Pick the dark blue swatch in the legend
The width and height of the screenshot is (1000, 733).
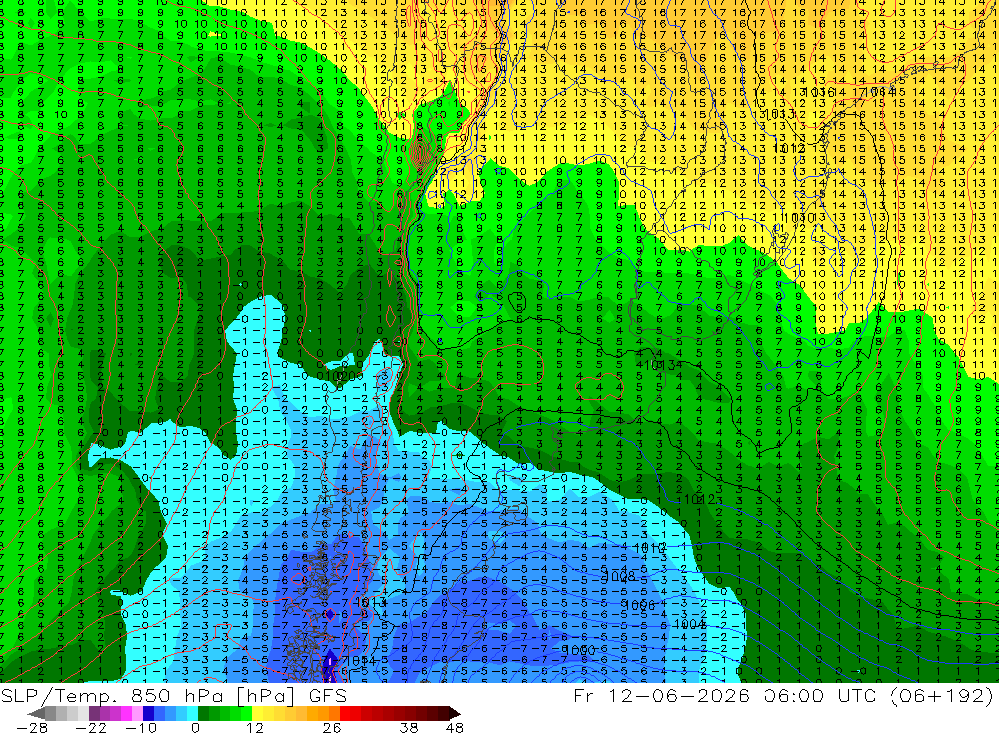(149, 713)
